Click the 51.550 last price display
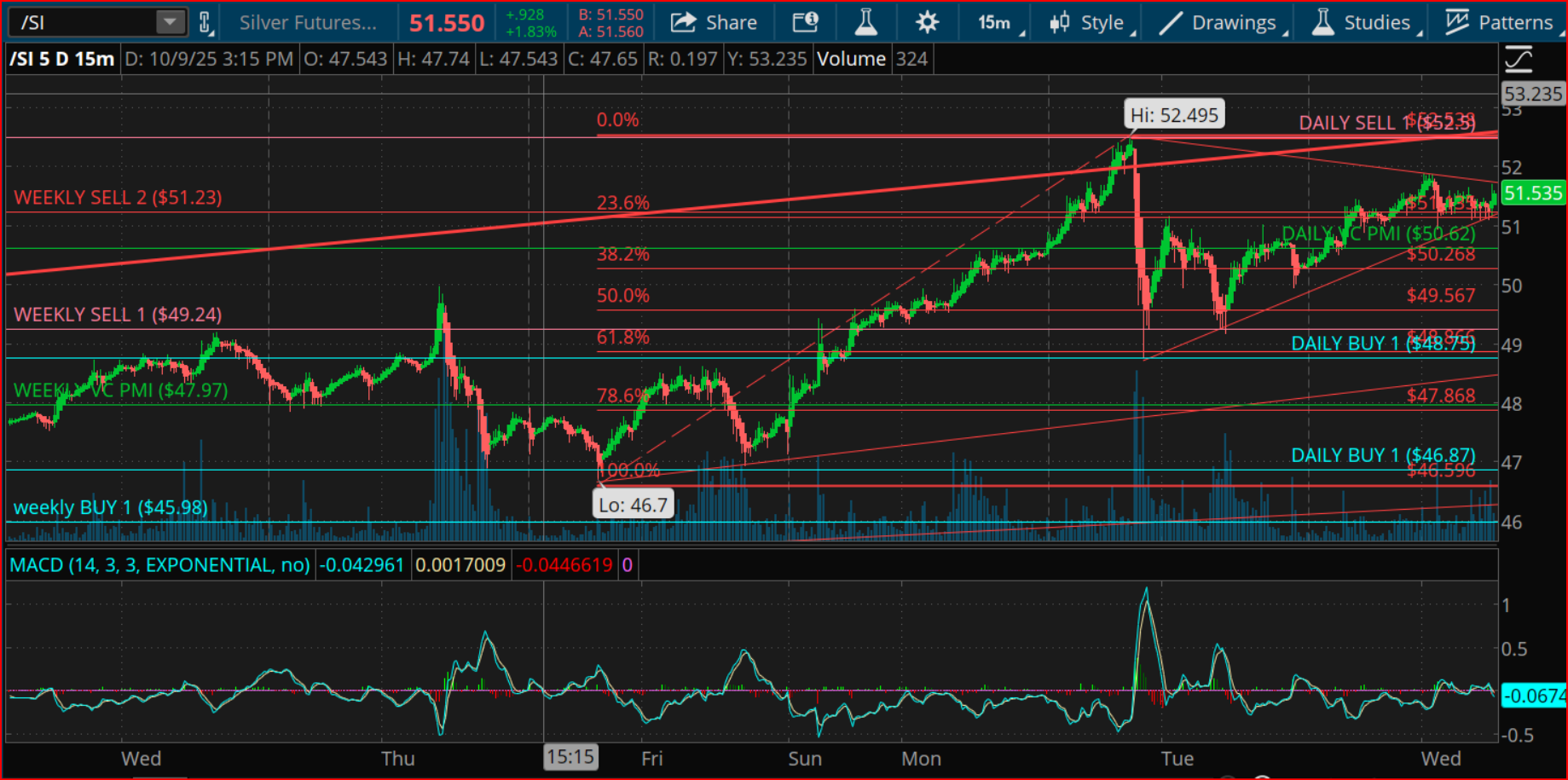Viewport: 1568px width, 780px height. 446,23
